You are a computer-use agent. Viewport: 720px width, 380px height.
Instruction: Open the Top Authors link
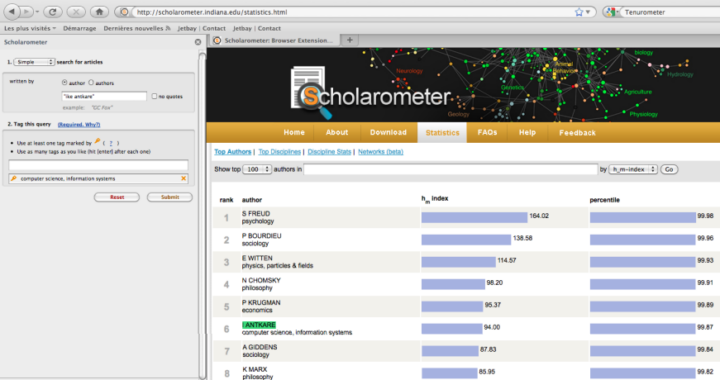click(x=233, y=151)
